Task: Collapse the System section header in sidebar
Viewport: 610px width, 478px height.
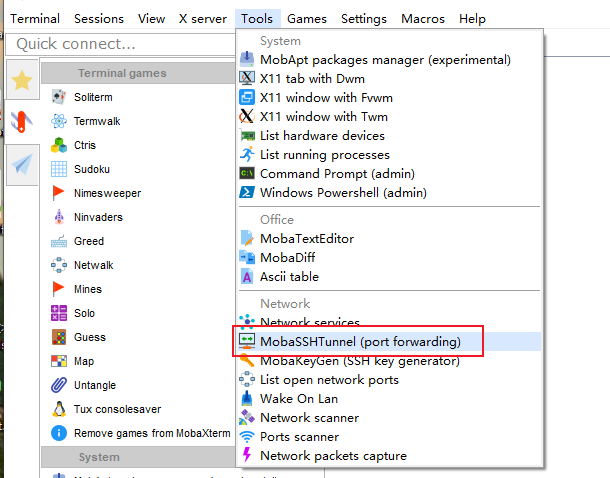Action: tap(138, 457)
